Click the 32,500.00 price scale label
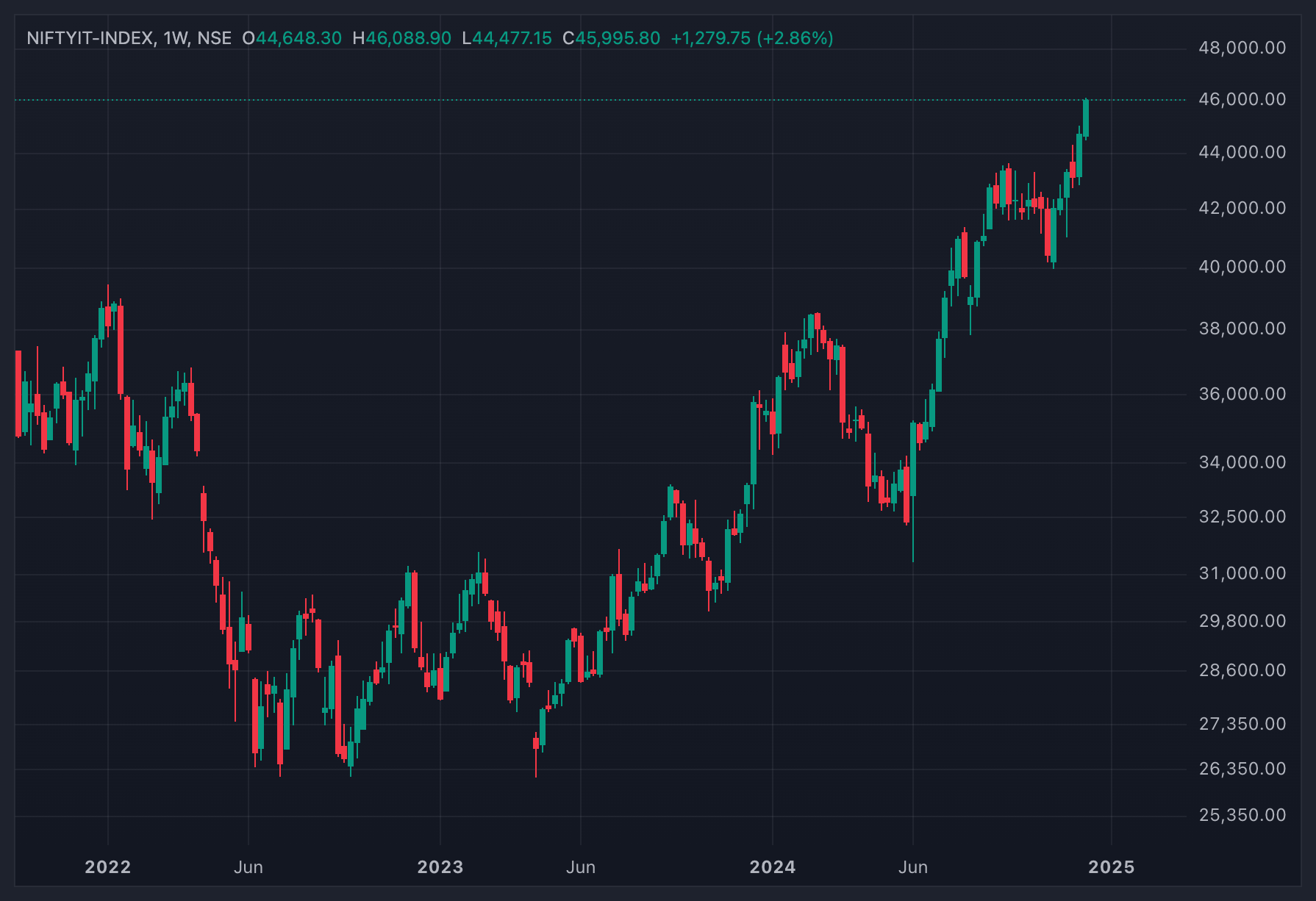This screenshot has width=1316, height=901. click(x=1242, y=517)
